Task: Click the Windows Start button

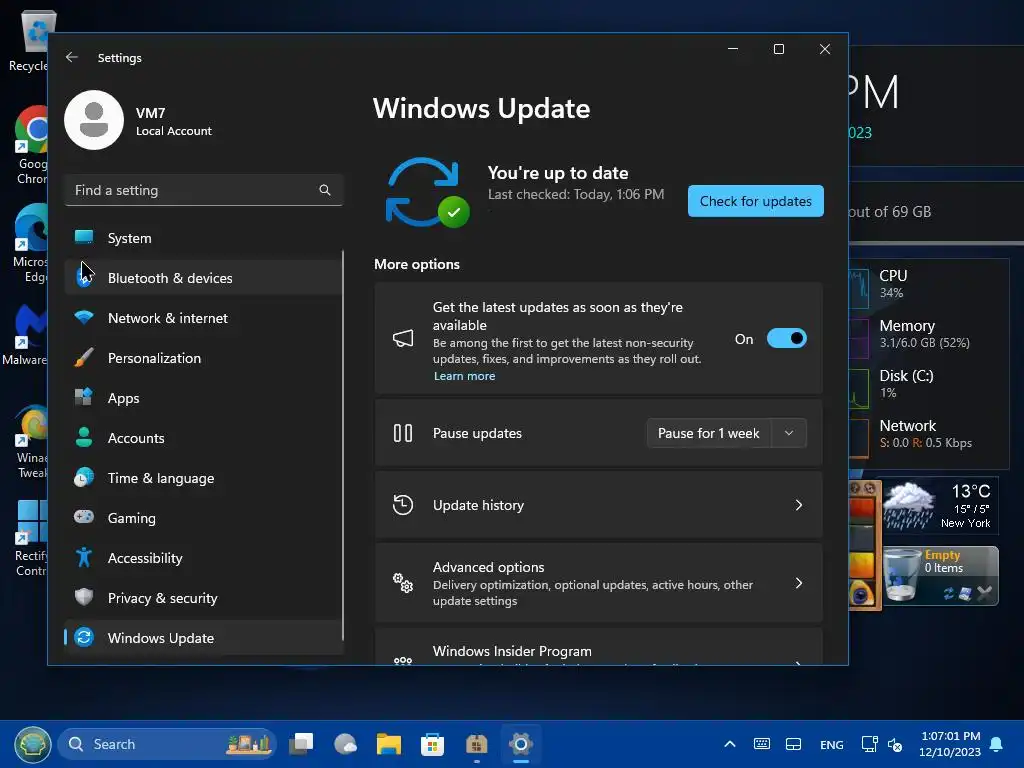Action: click(33, 744)
